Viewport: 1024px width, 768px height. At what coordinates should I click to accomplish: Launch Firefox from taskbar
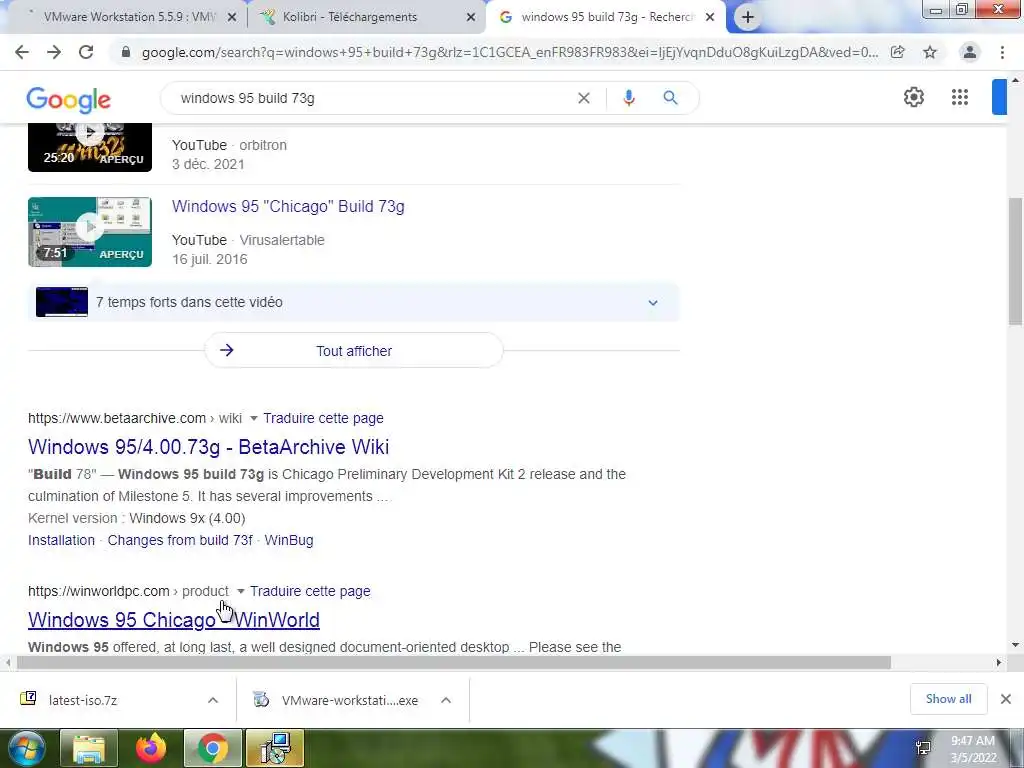pyautogui.click(x=151, y=748)
